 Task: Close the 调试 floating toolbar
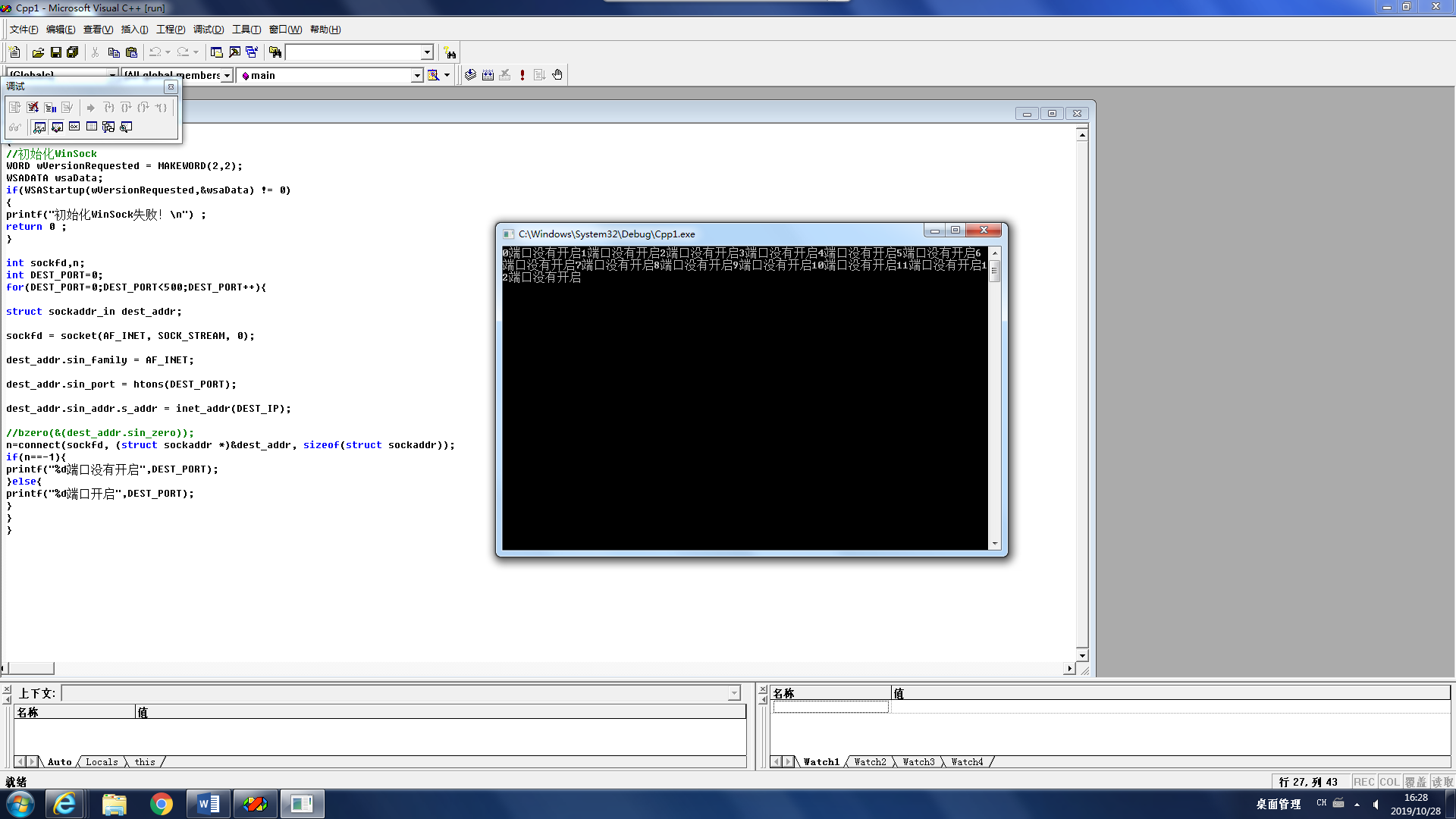[x=171, y=86]
